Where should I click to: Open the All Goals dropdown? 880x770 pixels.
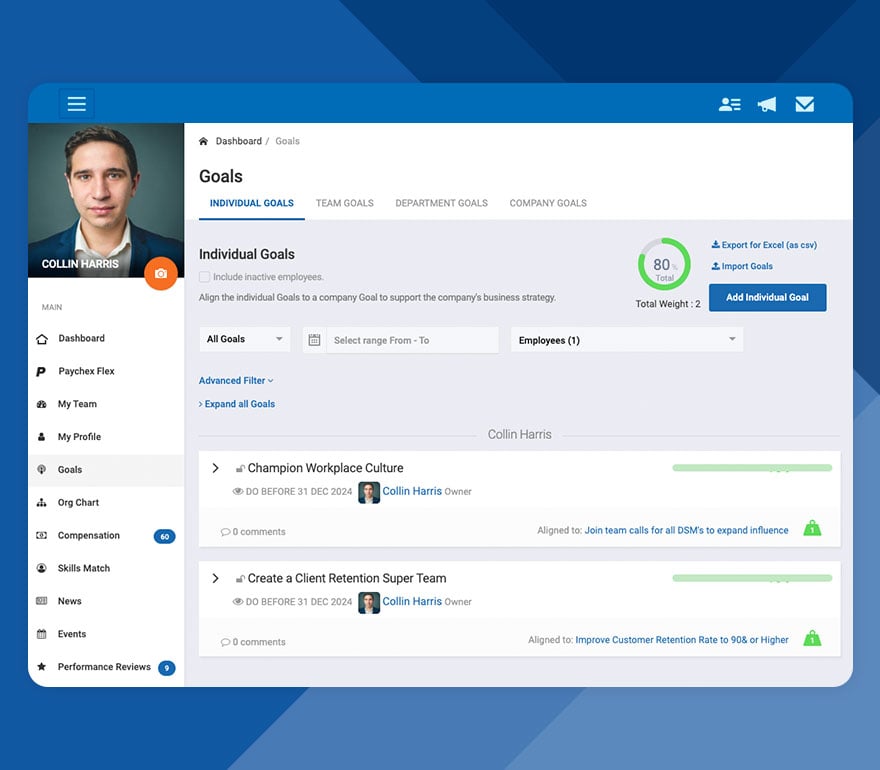pos(243,340)
